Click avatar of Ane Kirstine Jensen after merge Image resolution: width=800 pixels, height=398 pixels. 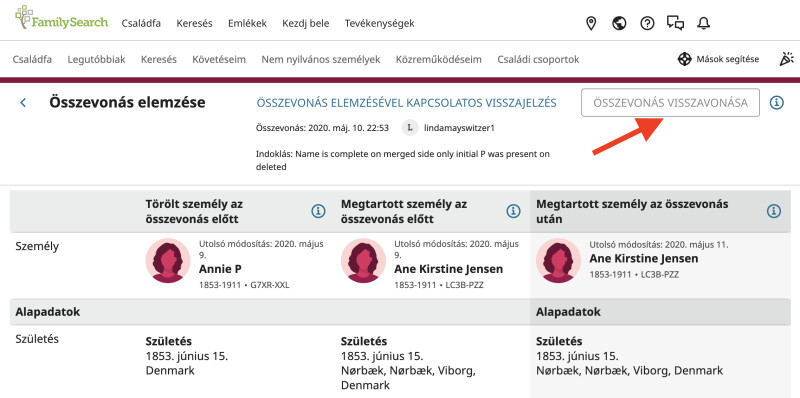click(x=558, y=260)
